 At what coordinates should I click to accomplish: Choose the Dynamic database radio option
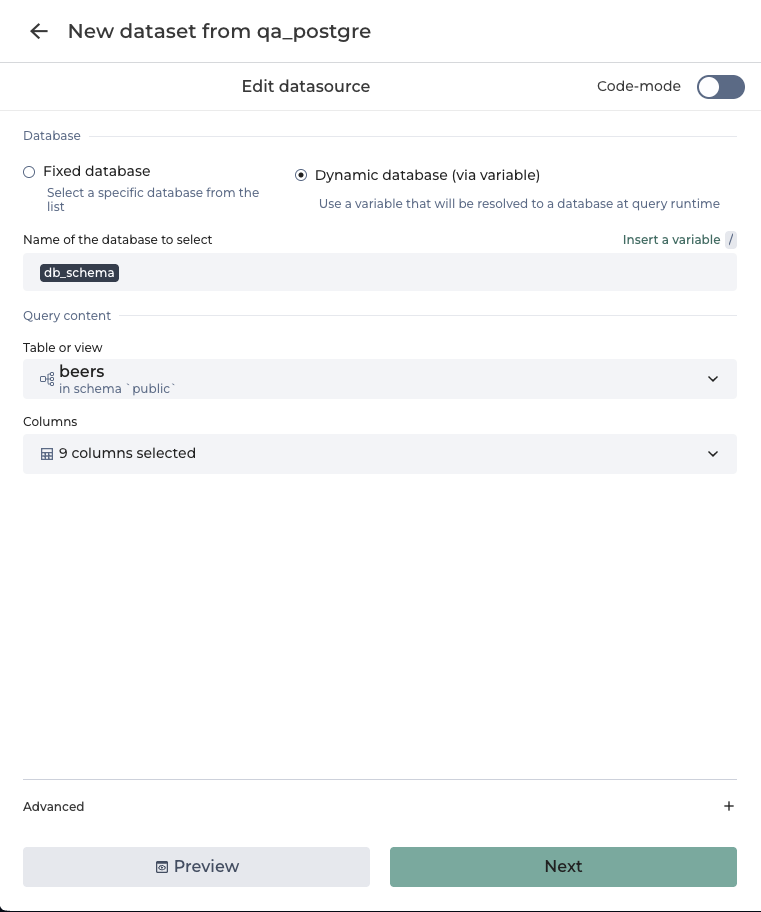301,175
